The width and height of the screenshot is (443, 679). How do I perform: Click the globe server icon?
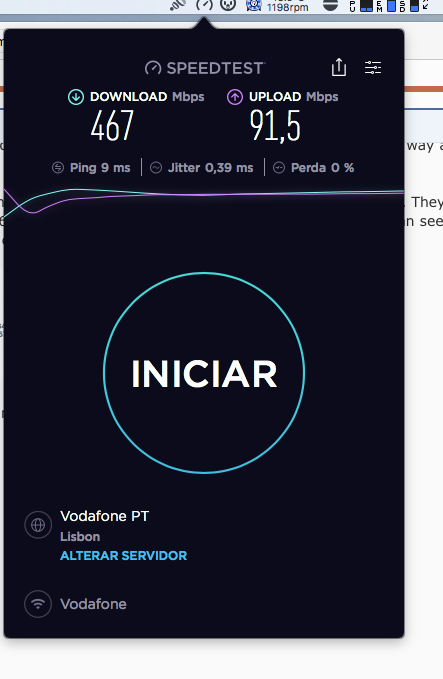(x=38, y=525)
